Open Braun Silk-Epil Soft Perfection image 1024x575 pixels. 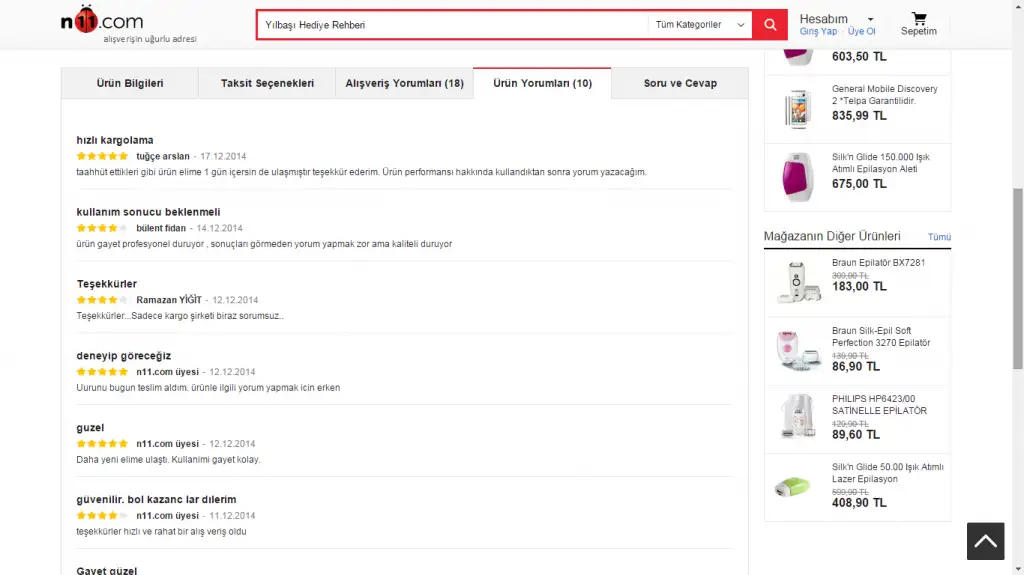point(797,349)
